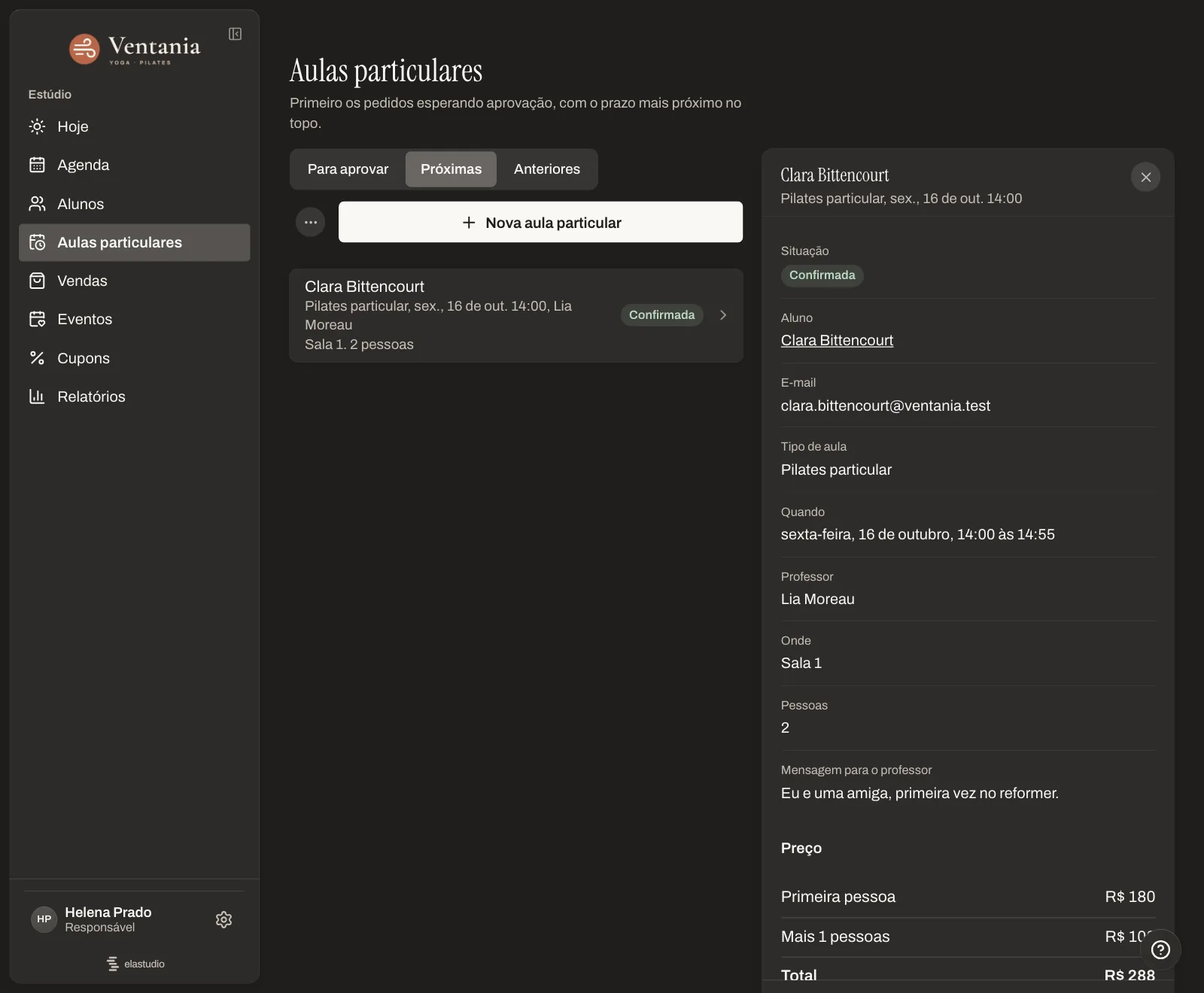Click the Confirmada status under Situação
The image size is (1204, 993).
coord(822,275)
